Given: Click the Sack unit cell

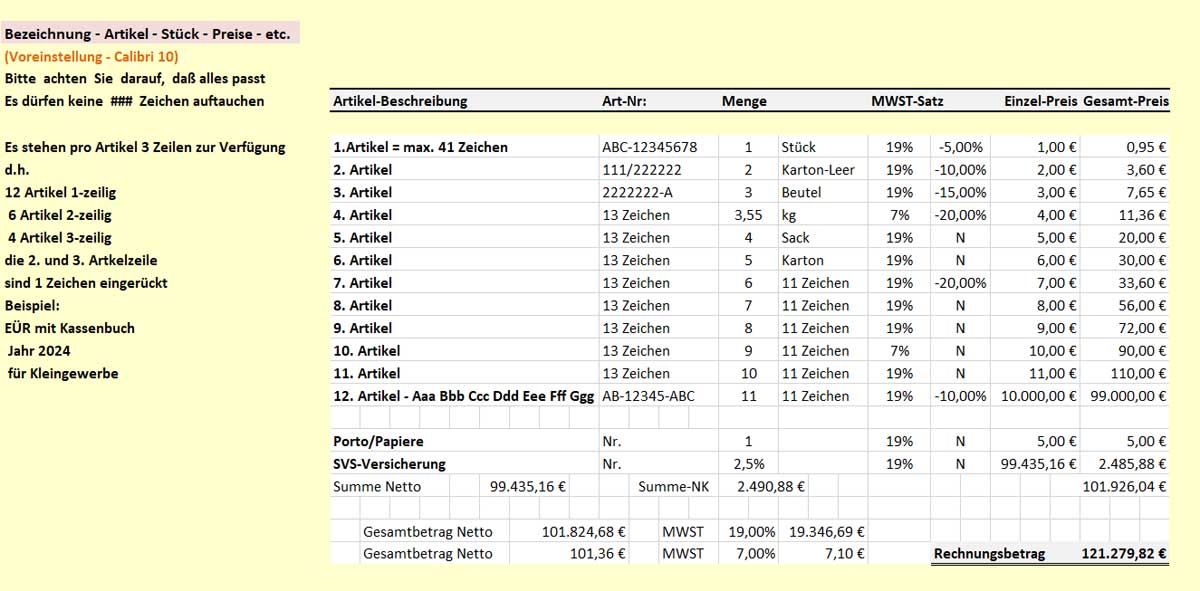Looking at the screenshot, I should pyautogui.click(x=796, y=238).
